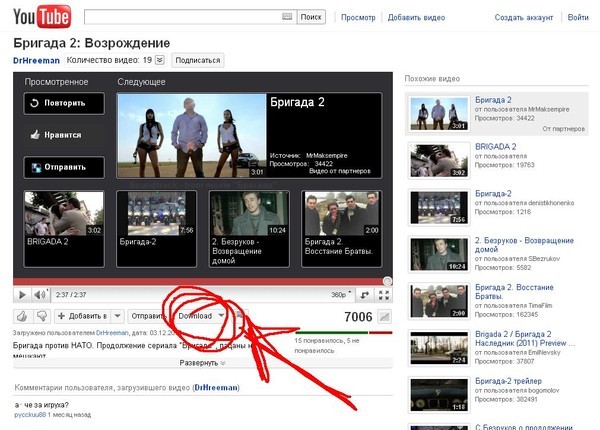Open dropdown arrow next to Добавить в

(x=117, y=316)
